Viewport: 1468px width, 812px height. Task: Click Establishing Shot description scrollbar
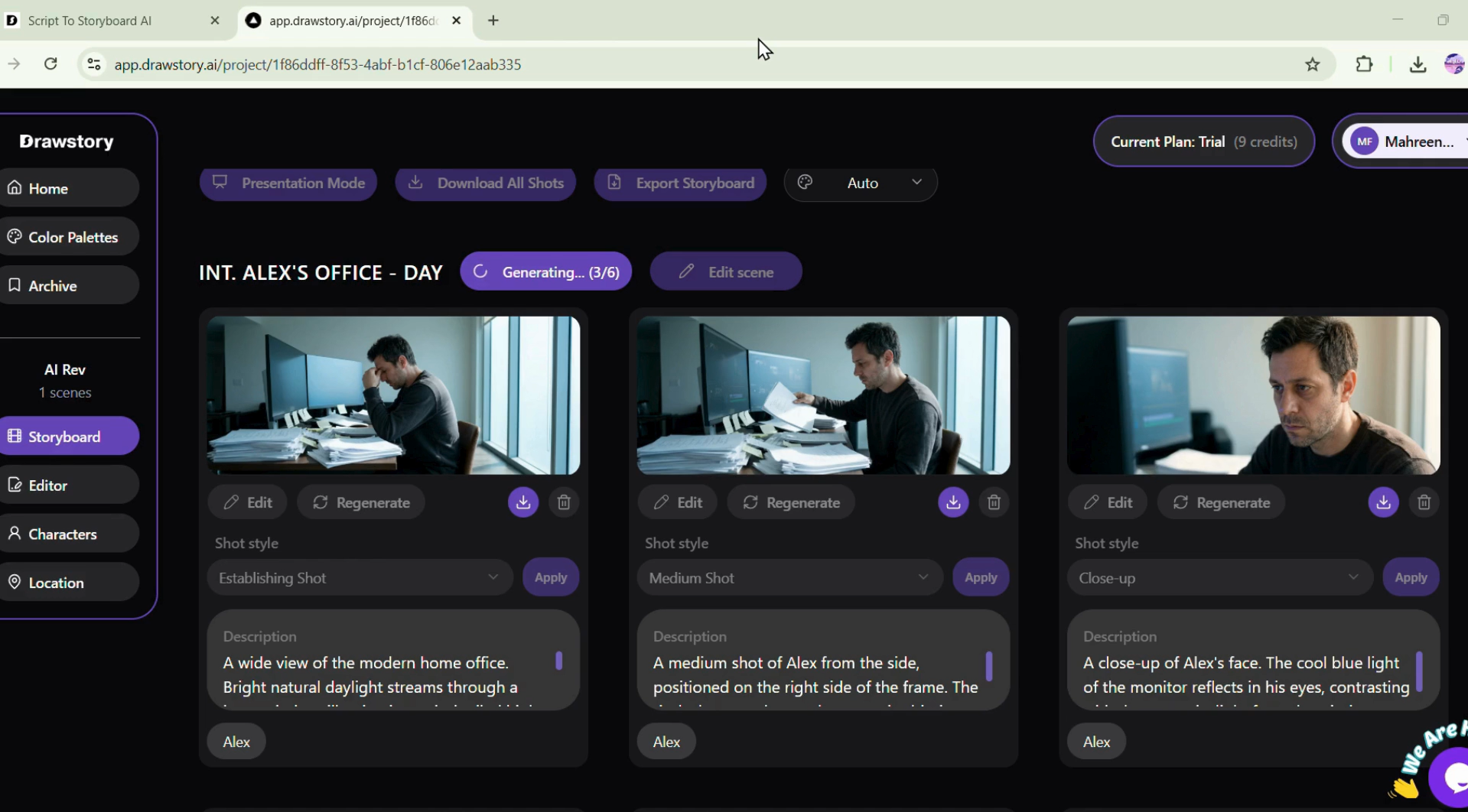pos(559,661)
